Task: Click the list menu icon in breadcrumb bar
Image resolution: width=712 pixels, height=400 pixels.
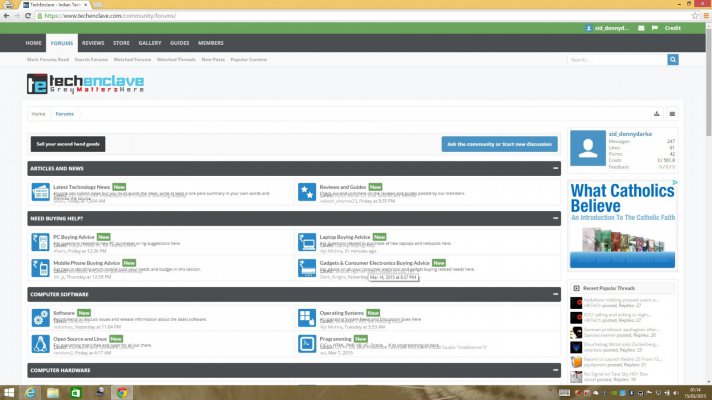Action: (x=672, y=114)
